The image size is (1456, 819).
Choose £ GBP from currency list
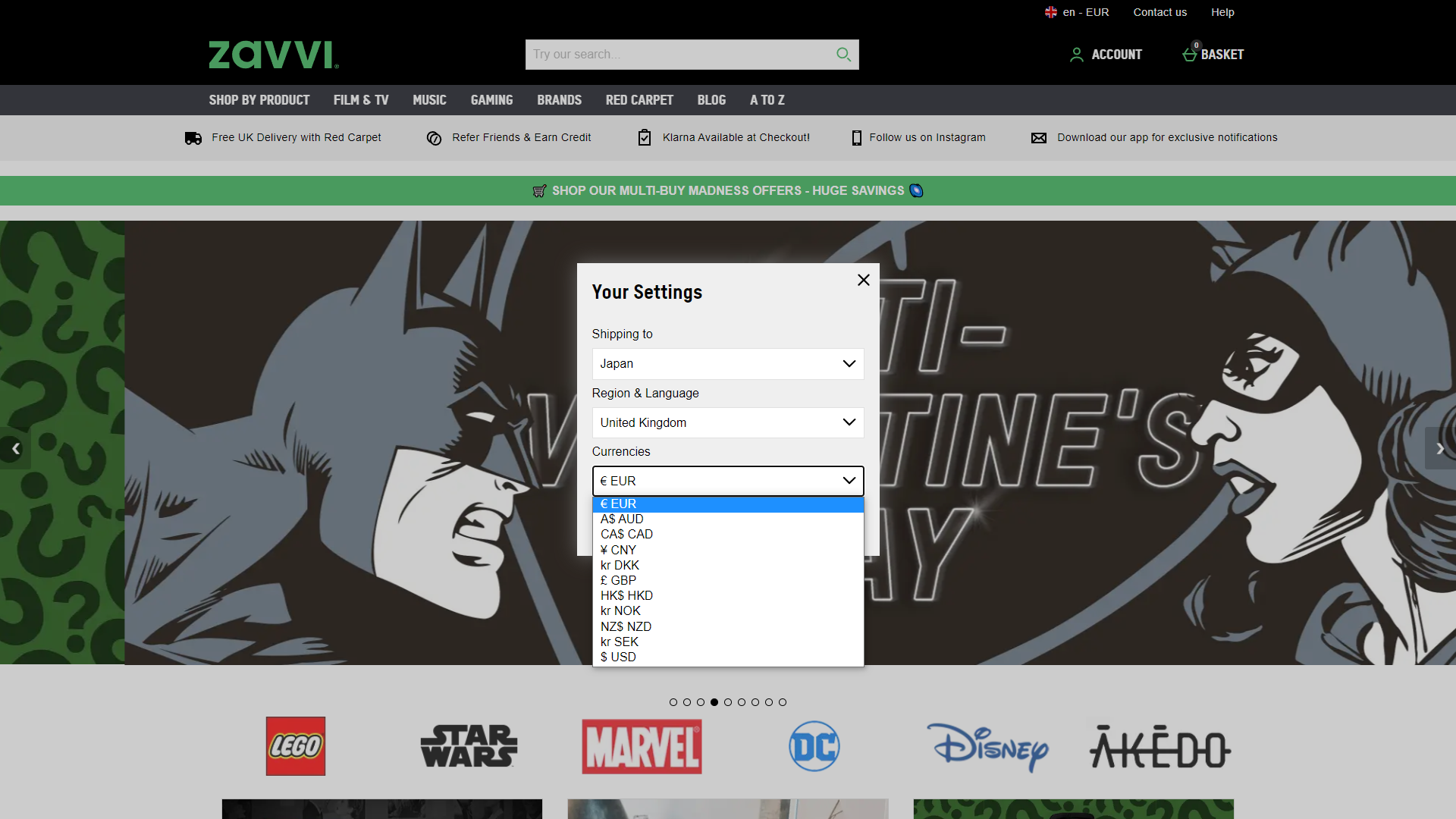[728, 581]
